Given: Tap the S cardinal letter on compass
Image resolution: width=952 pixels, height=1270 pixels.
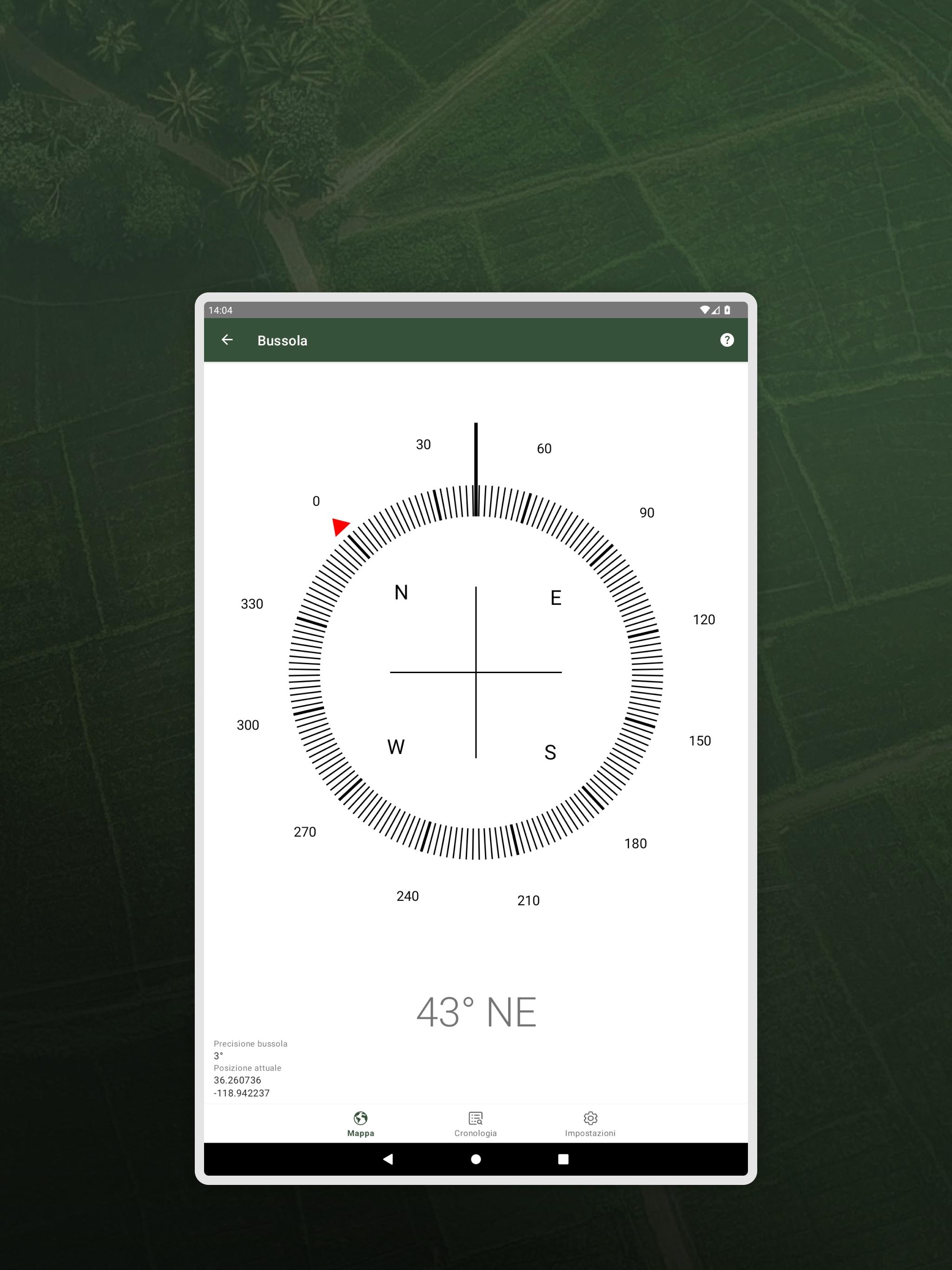Looking at the screenshot, I should [550, 752].
